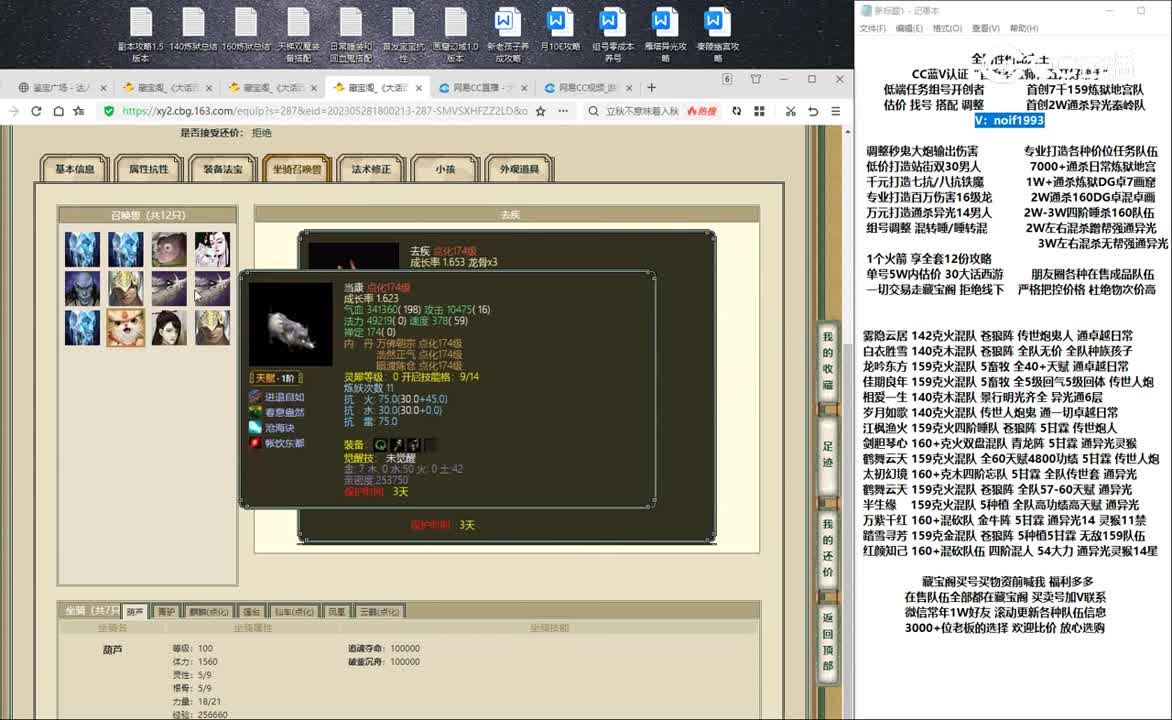Screen dimensions: 1172x720
Task: Open 组号零成本养号 desktop document
Action: click(x=612, y=35)
